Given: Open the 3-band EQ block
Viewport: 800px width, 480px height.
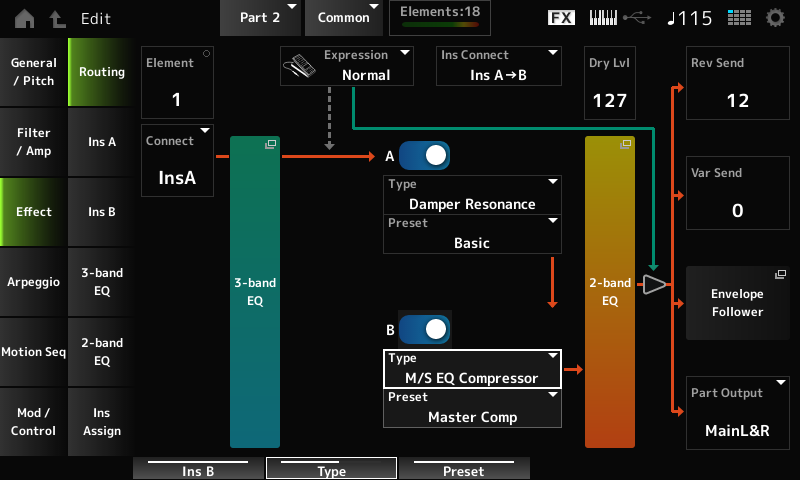Looking at the screenshot, I should pyautogui.click(x=255, y=291).
